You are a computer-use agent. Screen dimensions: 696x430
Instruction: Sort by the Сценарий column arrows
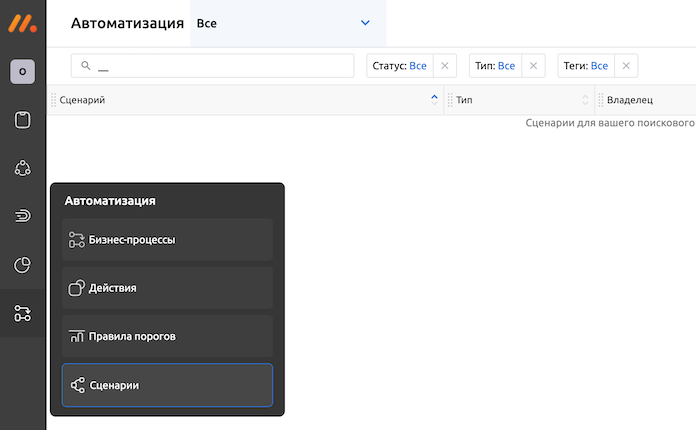point(434,100)
